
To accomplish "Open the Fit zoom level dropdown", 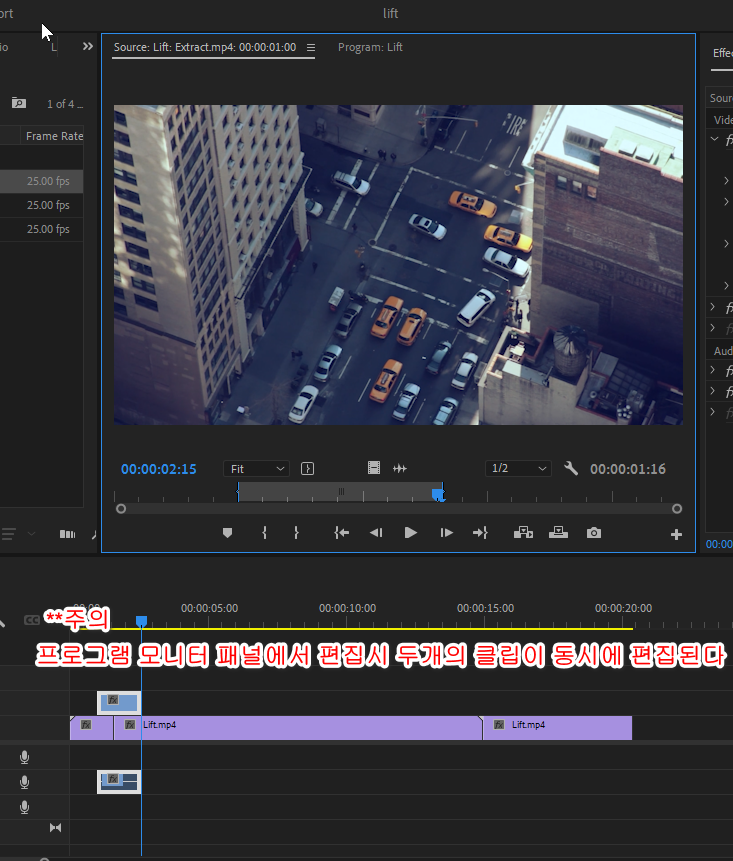I will [x=256, y=469].
